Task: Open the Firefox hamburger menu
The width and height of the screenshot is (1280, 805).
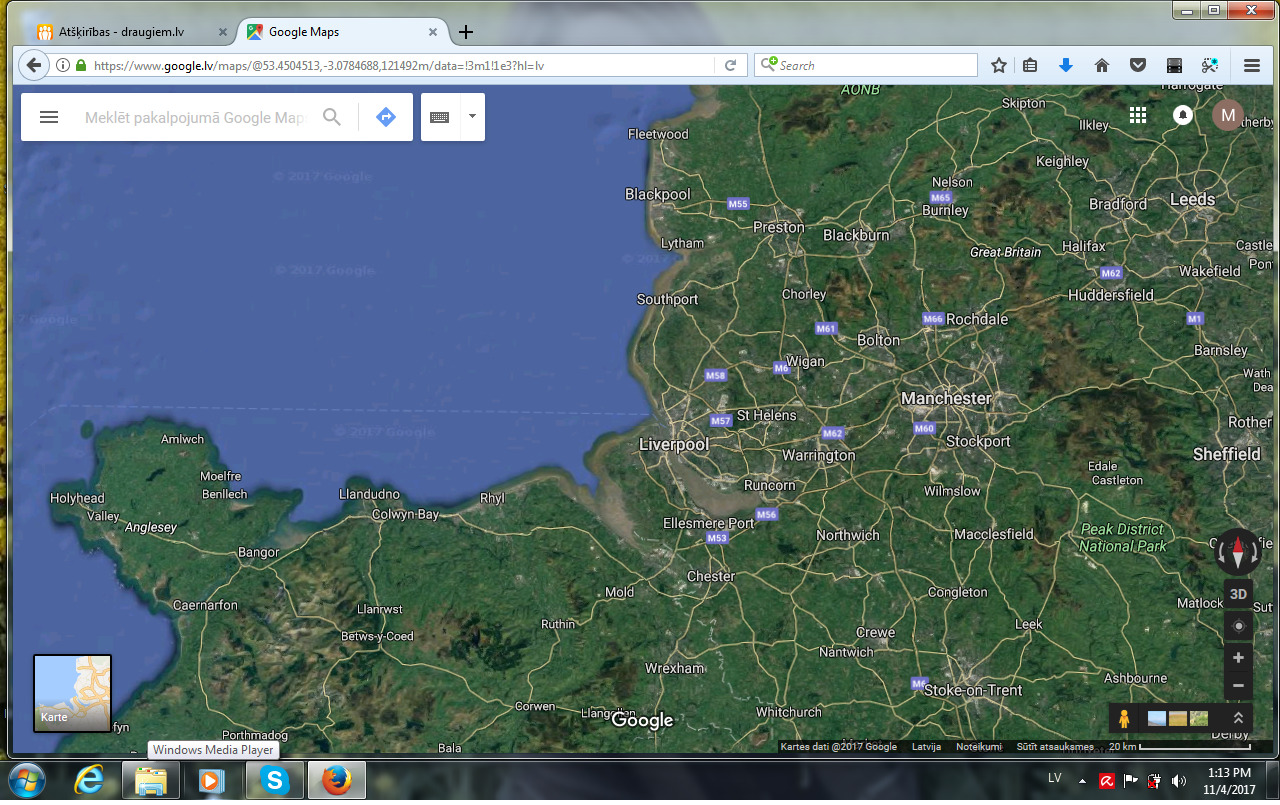Action: pyautogui.click(x=1251, y=65)
